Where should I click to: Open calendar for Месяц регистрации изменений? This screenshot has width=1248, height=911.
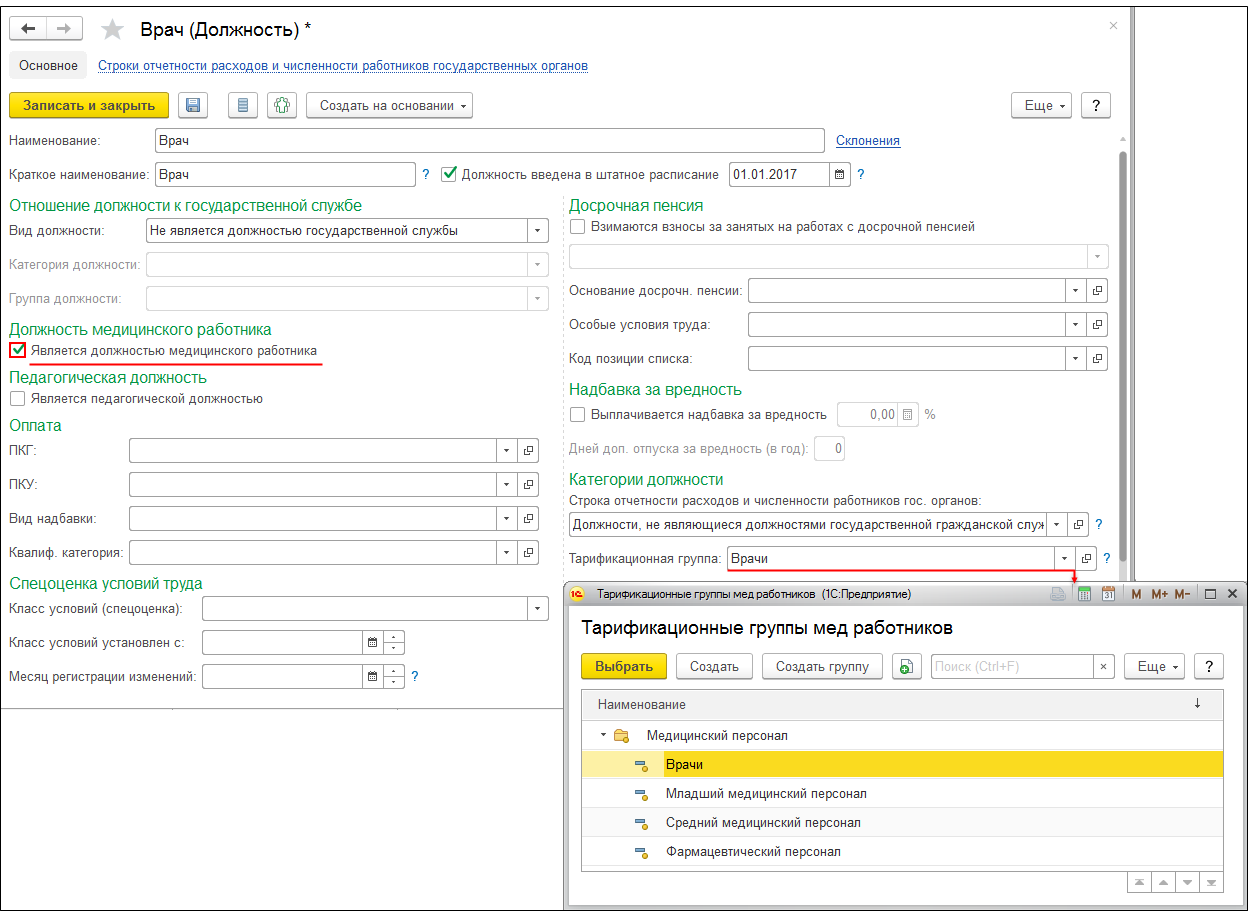click(x=372, y=676)
